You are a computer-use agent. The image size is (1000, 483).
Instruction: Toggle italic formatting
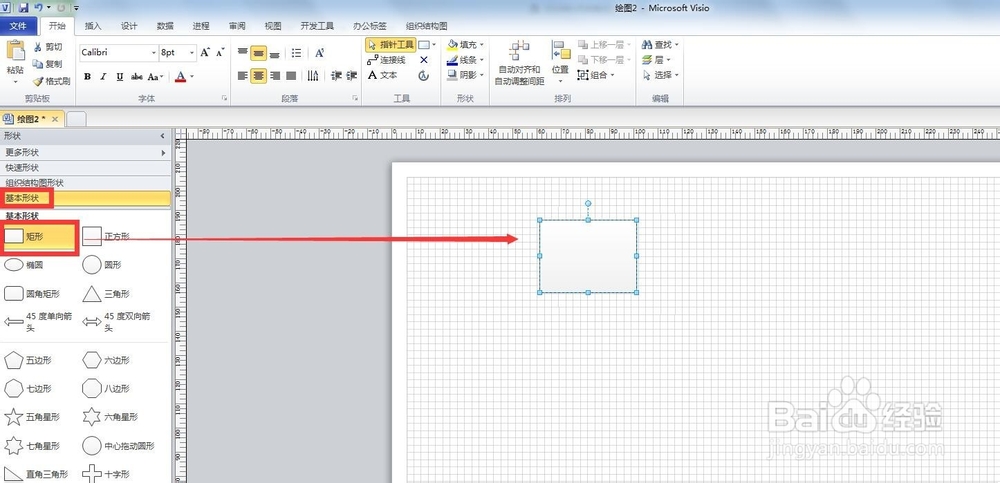(x=103, y=77)
